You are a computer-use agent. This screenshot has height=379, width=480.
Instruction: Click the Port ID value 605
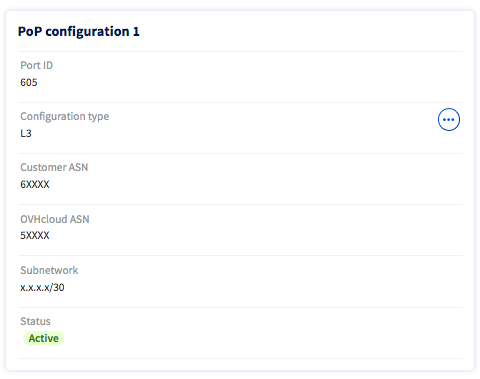tap(29, 82)
